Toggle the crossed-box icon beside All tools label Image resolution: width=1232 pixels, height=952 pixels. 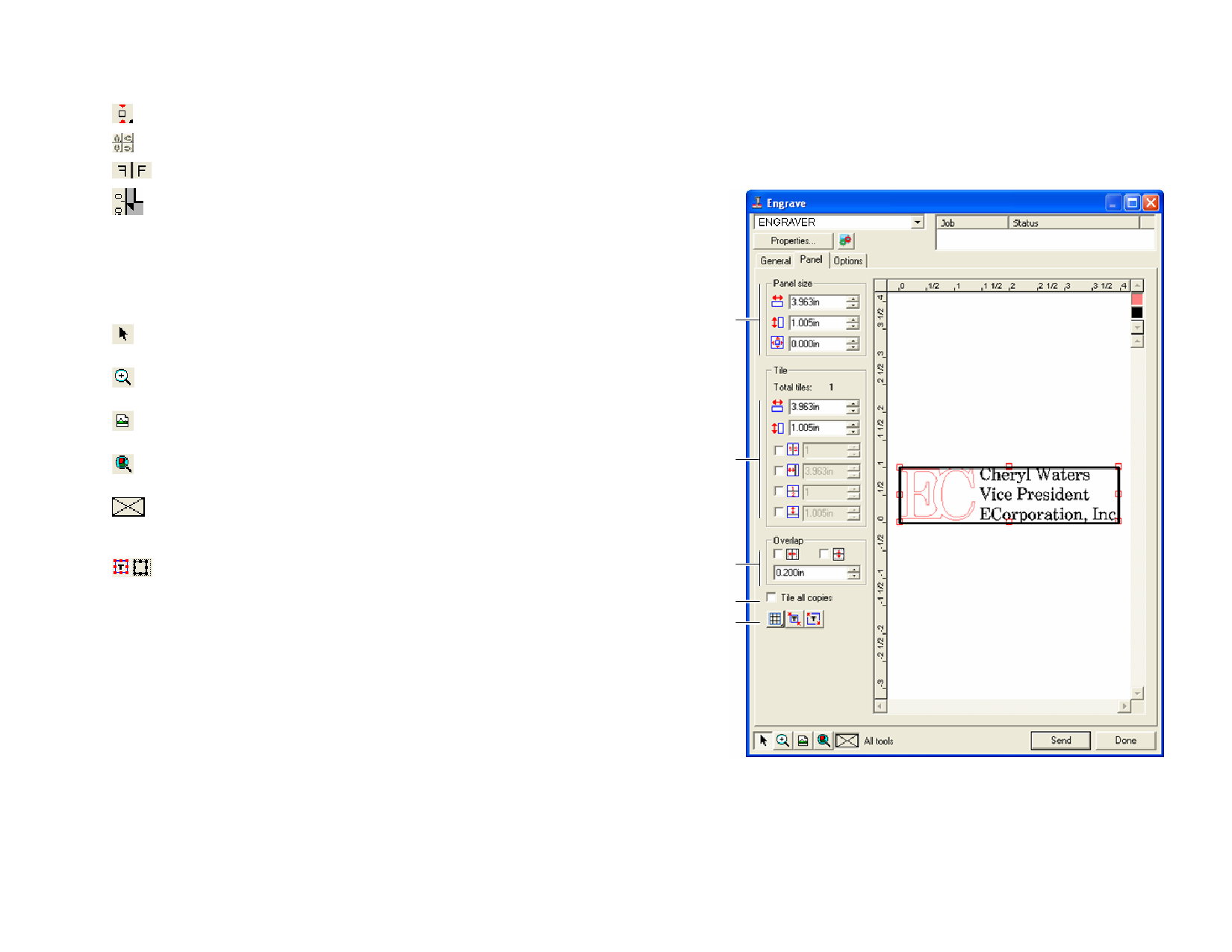tap(847, 741)
